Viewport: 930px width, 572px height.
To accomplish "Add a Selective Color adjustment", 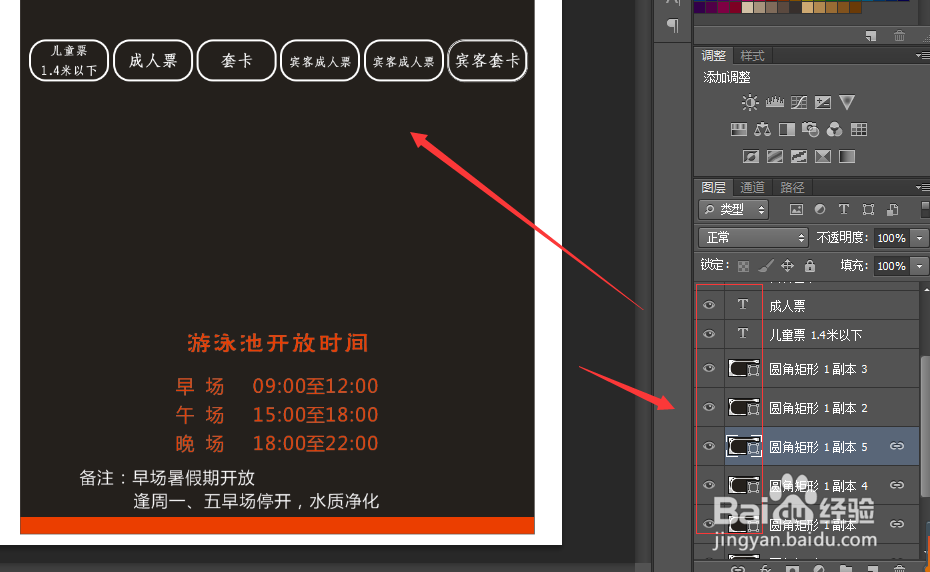I will tap(823, 157).
